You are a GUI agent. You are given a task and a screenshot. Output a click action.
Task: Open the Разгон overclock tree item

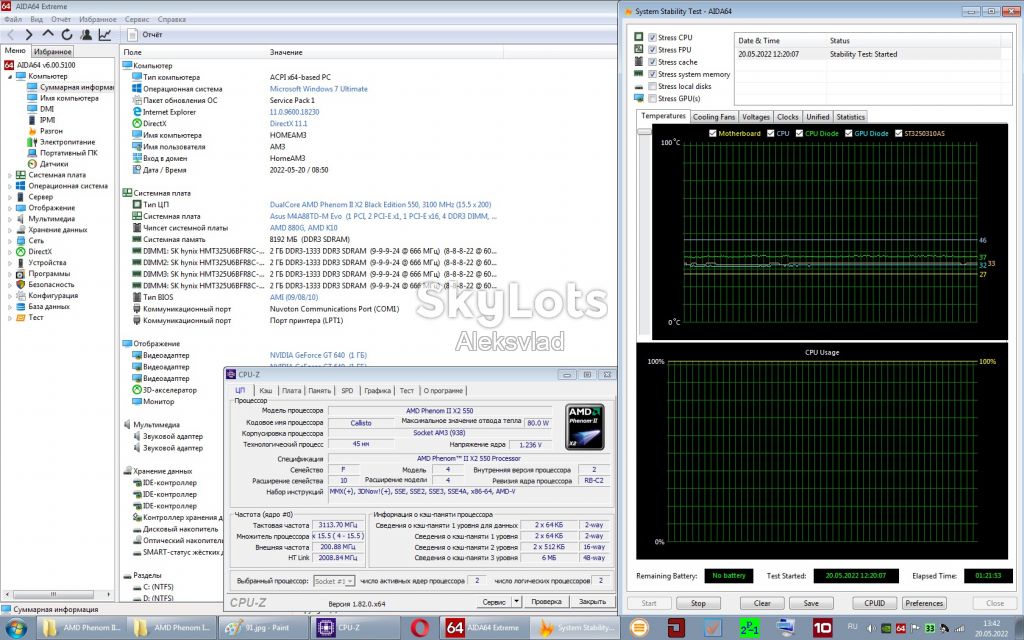(x=45, y=131)
